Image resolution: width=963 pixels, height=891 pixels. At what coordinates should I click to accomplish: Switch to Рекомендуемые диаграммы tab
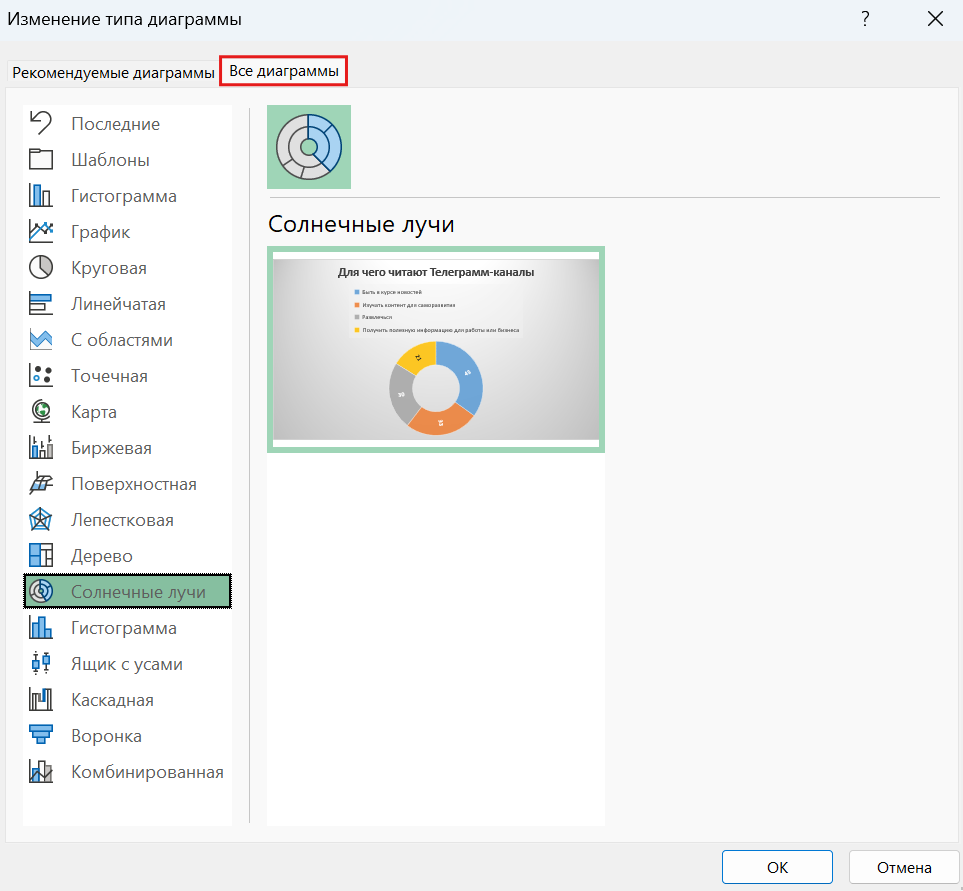click(x=113, y=73)
